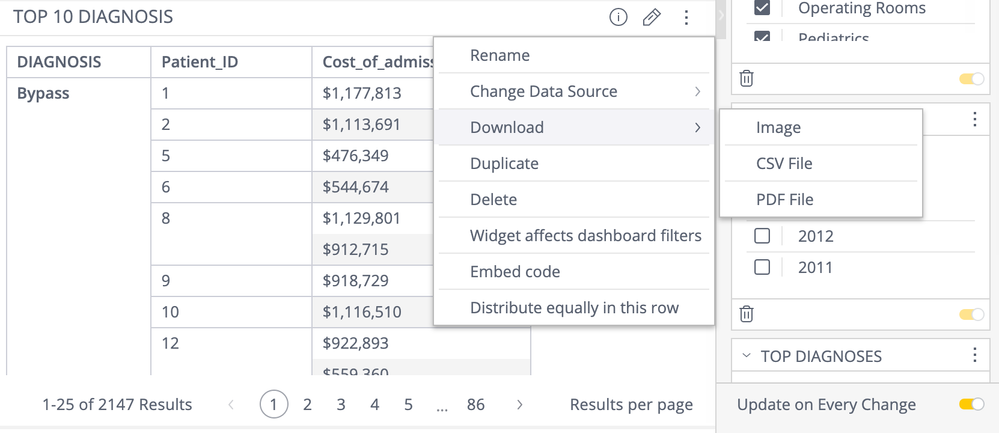Go to previous results page arrow

231,405
